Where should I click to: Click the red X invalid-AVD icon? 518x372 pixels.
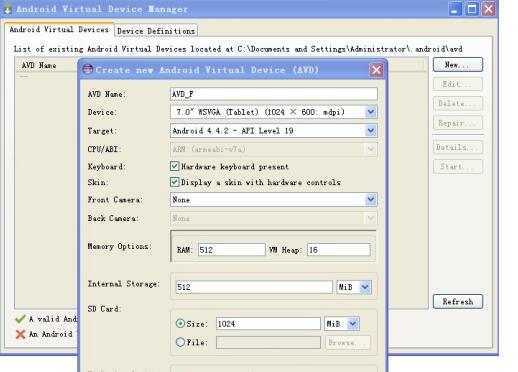[20, 334]
